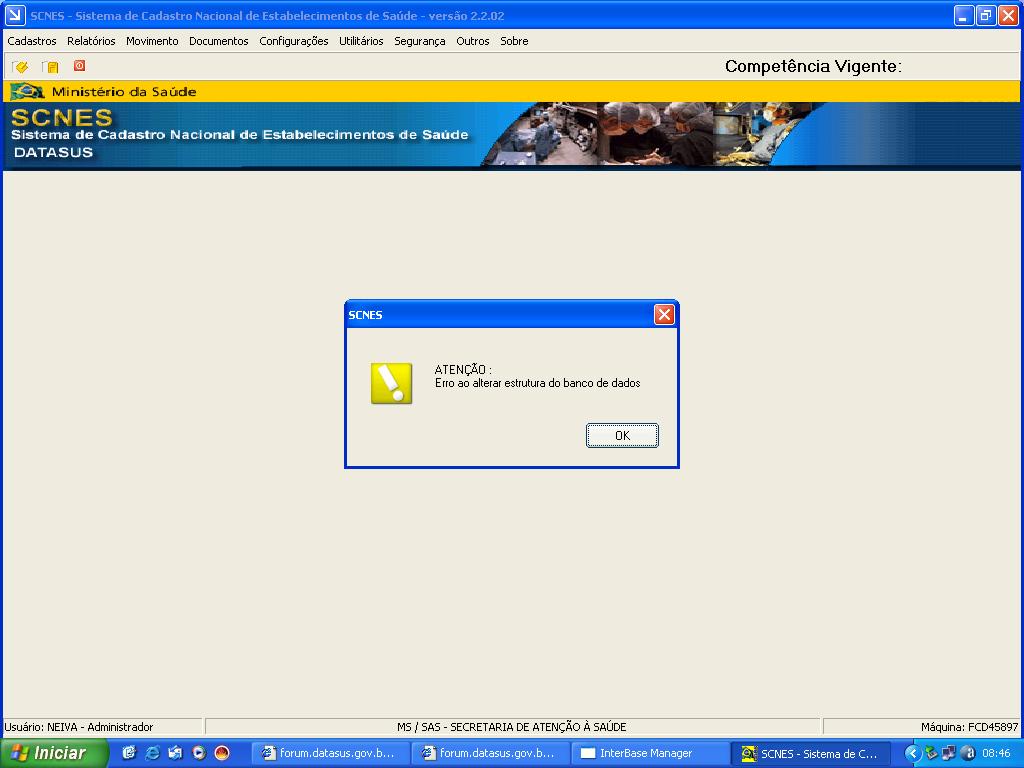Click the SCNES banner logo text
The image size is (1024, 768).
click(62, 118)
